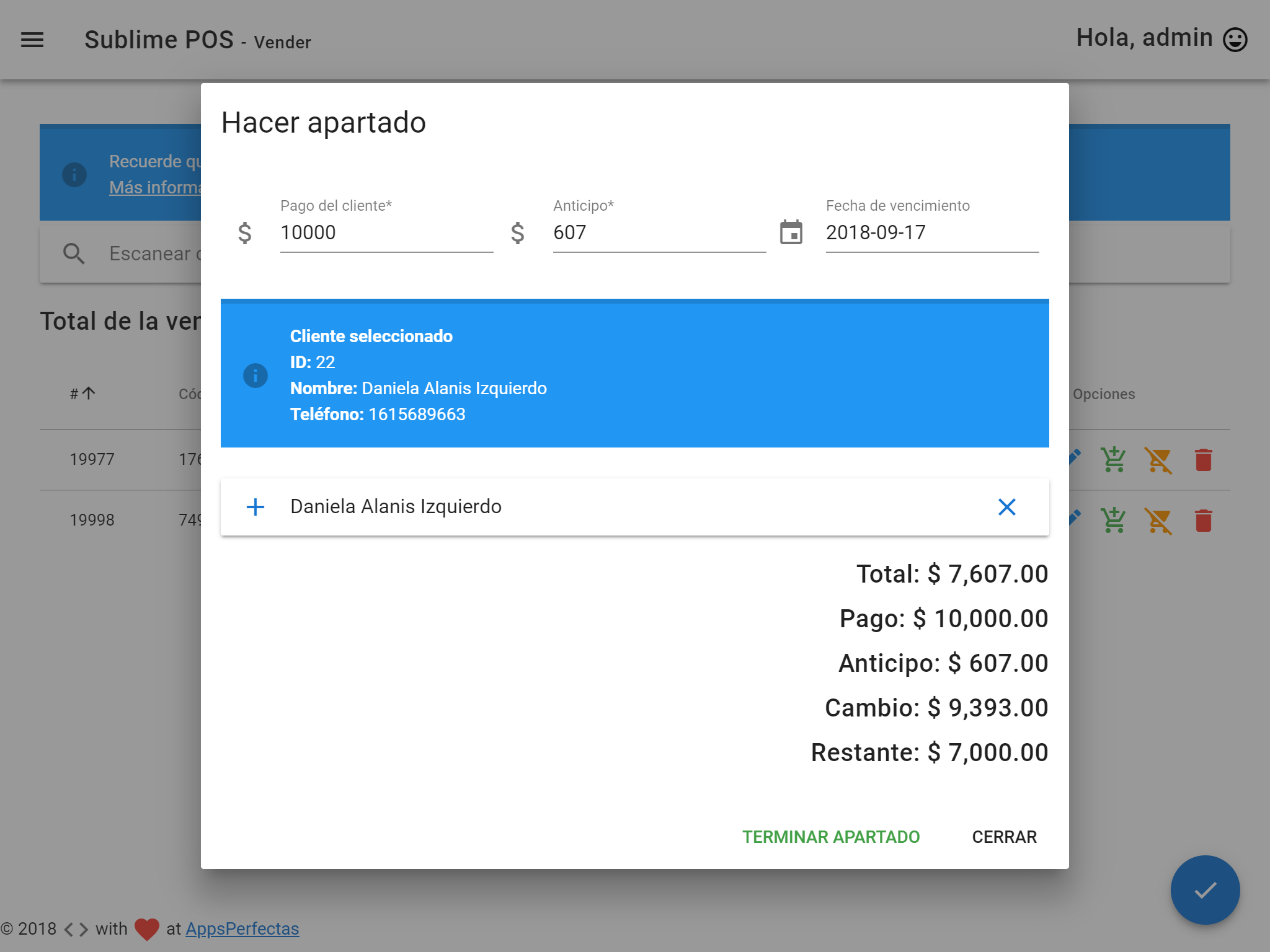Open the Fecha de vencimiento date field
1270x952 pixels.
point(931,233)
